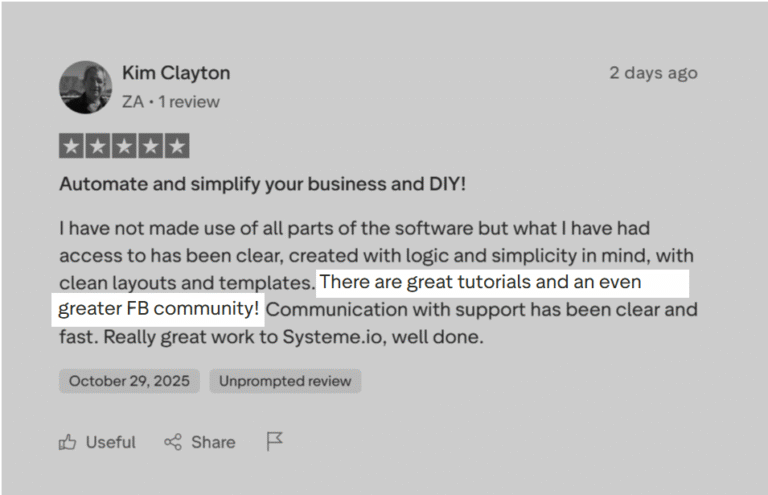This screenshot has height=495, width=768.
Task: Select the third rating star
Action: coord(124,146)
